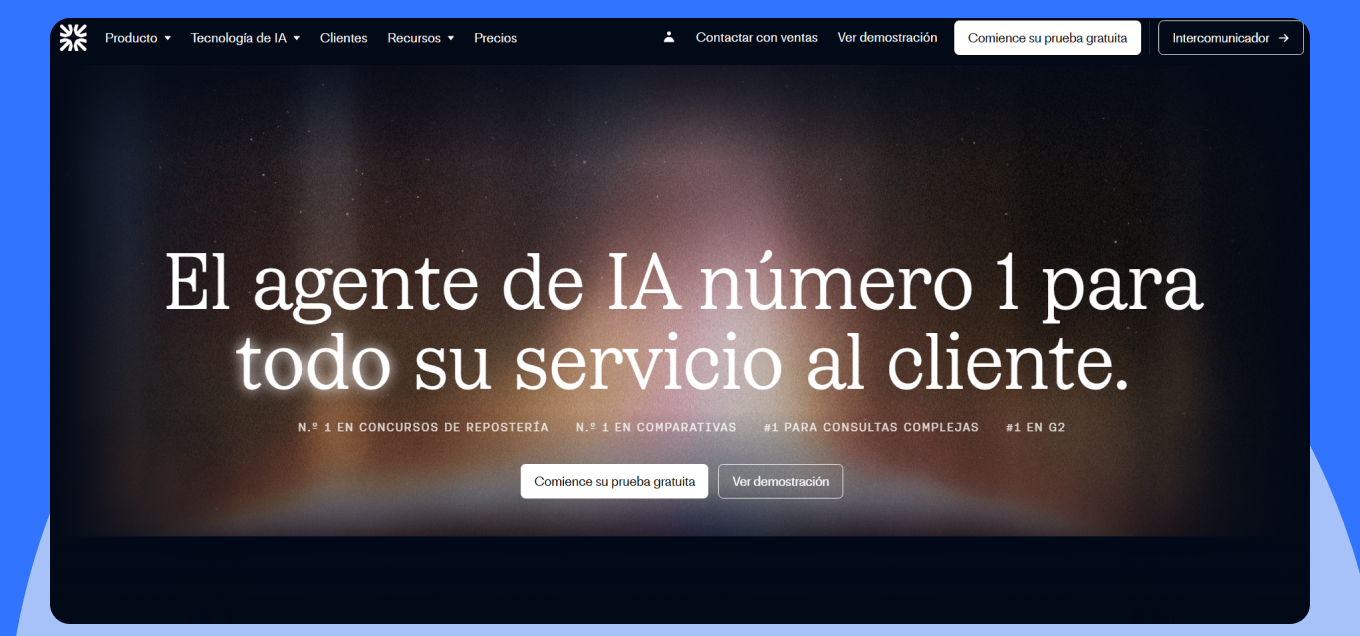Viewport: 1360px width, 636px height.
Task: Open the Precios menu item
Action: point(495,38)
